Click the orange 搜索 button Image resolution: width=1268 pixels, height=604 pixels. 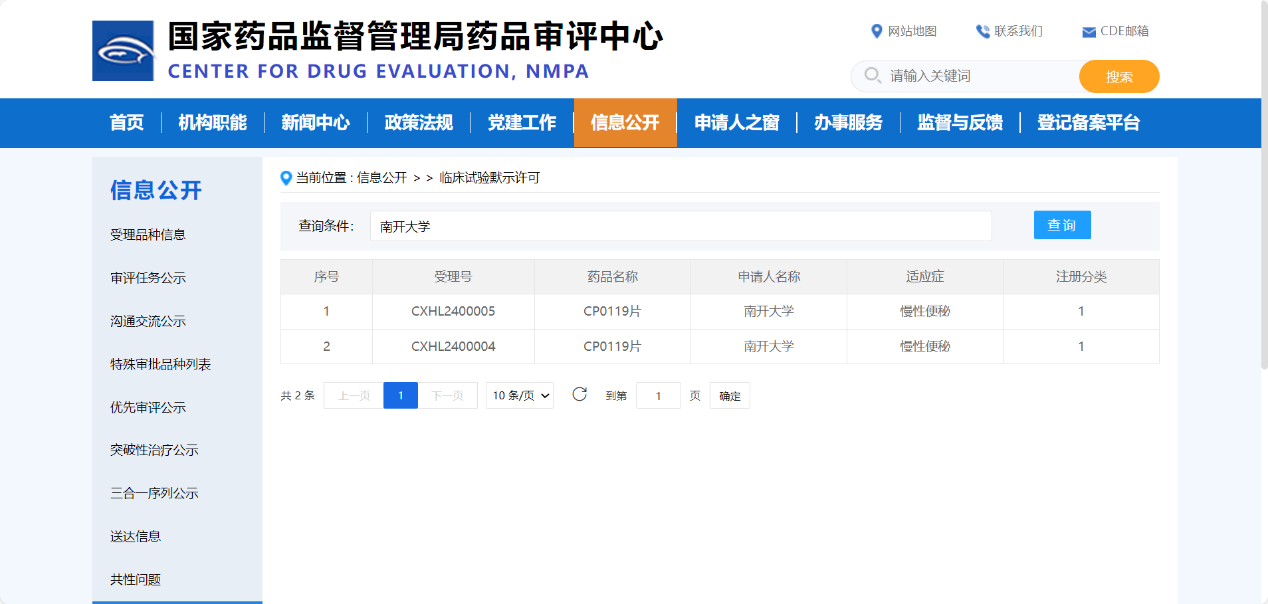(x=1119, y=77)
